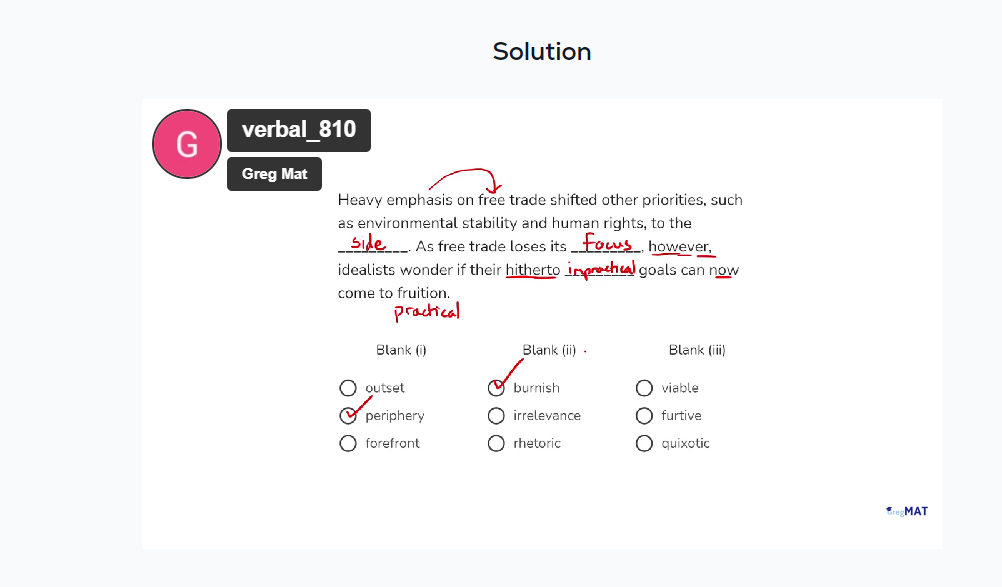Click the Greg Mat author badge
The width and height of the screenshot is (1002, 587).
point(274,174)
